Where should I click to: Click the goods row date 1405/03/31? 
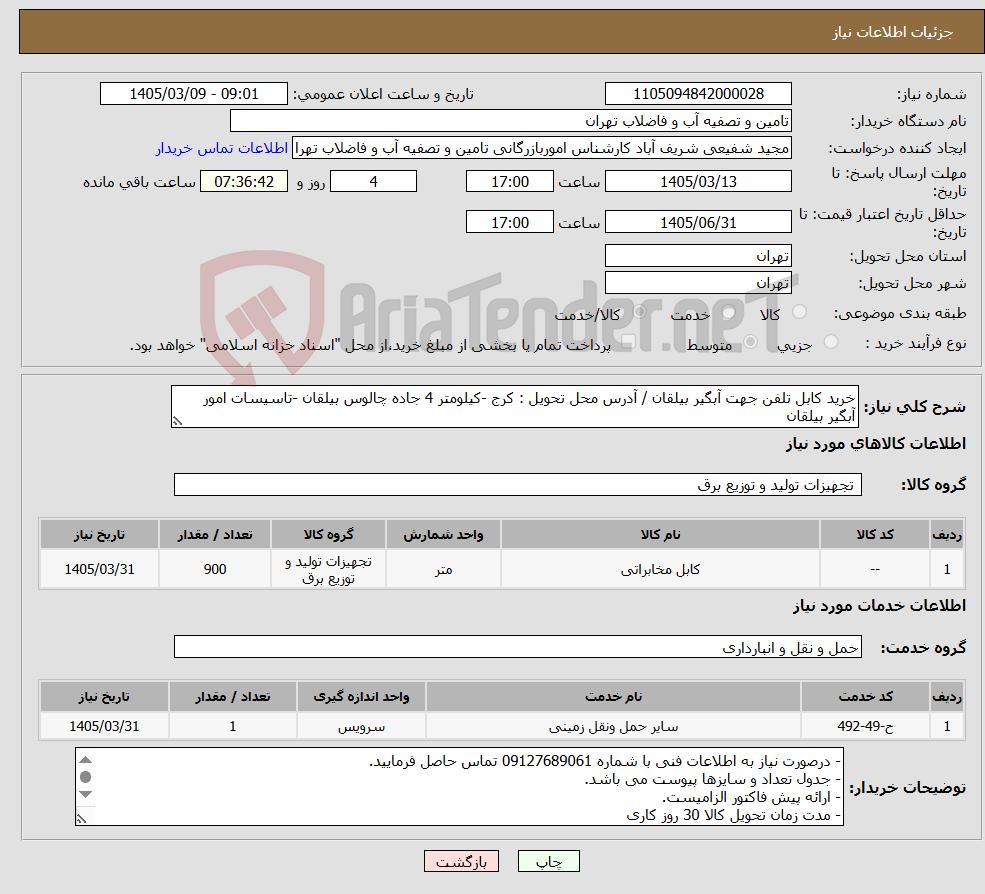pos(99,569)
